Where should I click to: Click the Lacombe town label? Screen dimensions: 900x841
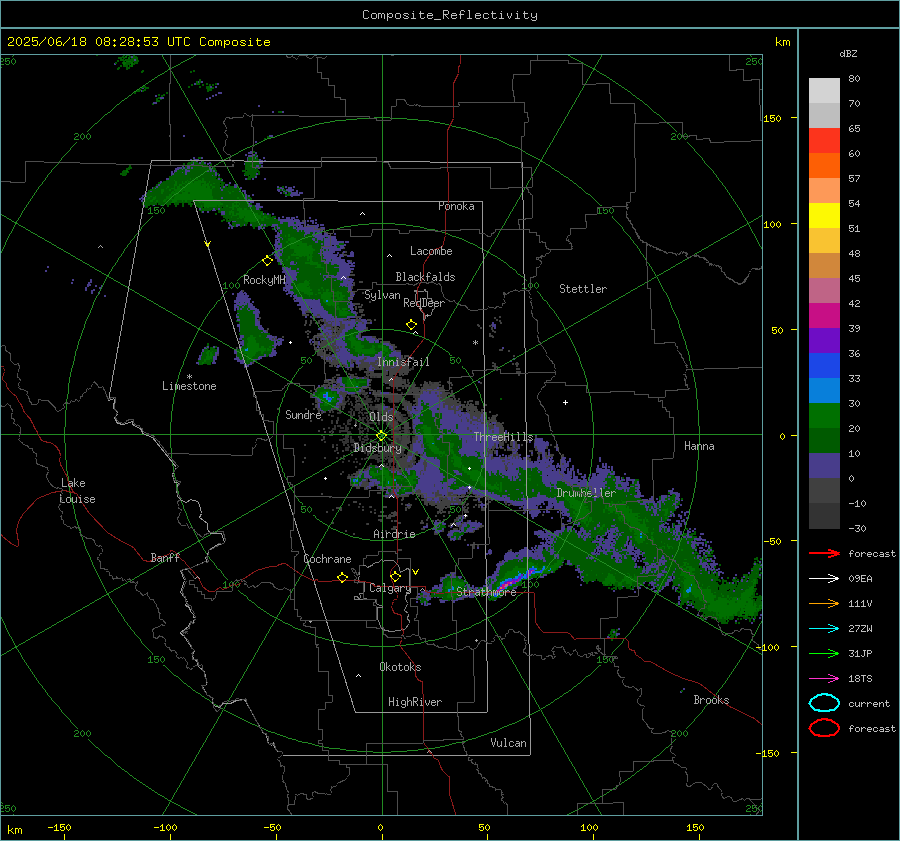click(431, 251)
